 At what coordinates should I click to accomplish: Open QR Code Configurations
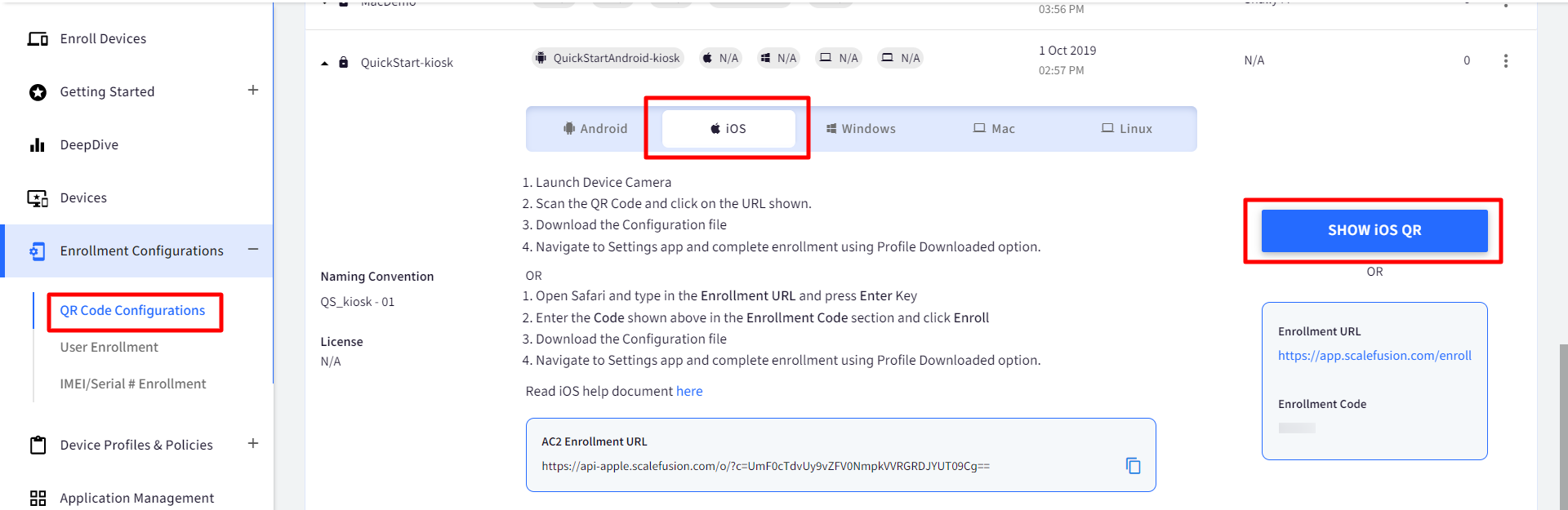tap(132, 311)
